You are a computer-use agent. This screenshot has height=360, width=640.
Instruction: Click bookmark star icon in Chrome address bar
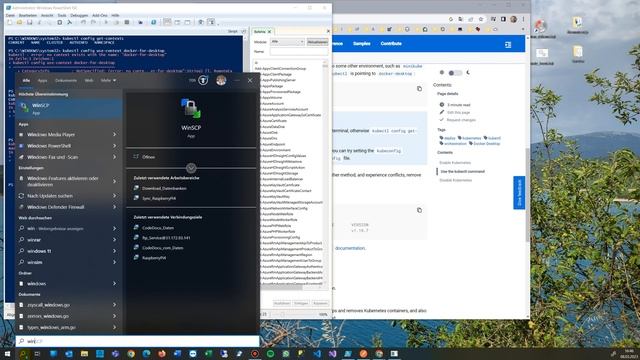click(481, 19)
